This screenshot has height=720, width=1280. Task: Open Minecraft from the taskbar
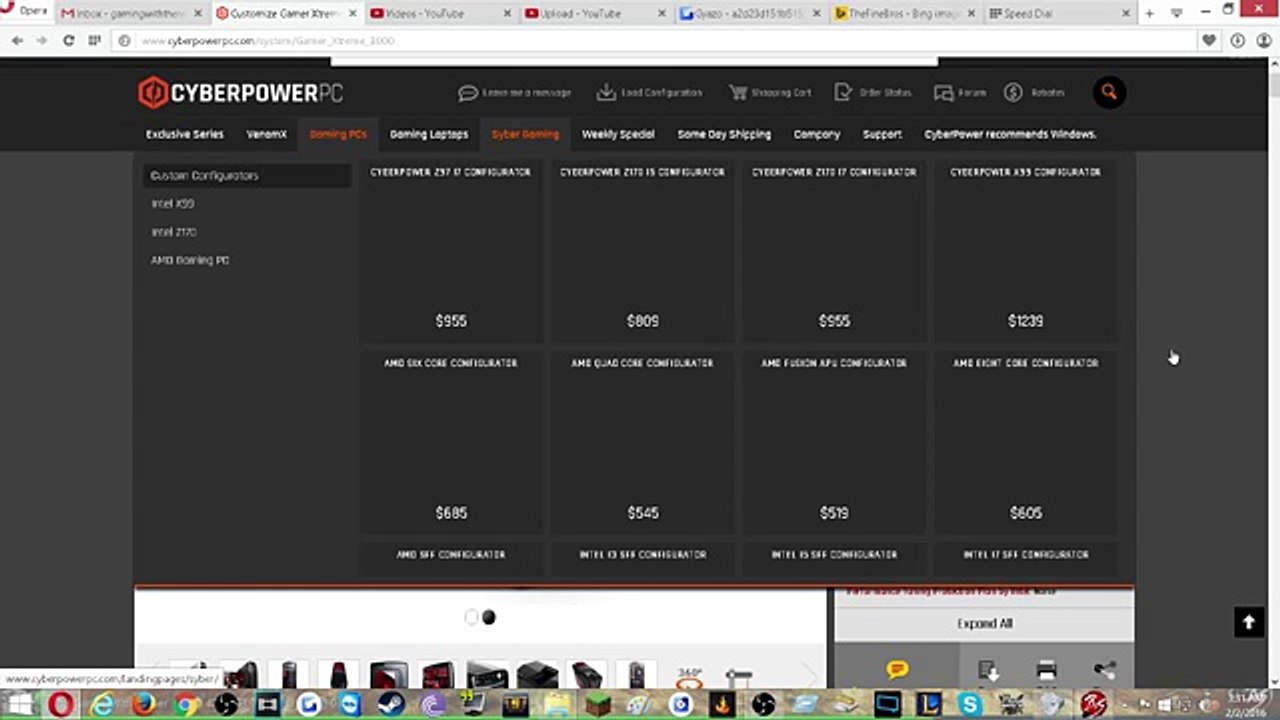(598, 704)
